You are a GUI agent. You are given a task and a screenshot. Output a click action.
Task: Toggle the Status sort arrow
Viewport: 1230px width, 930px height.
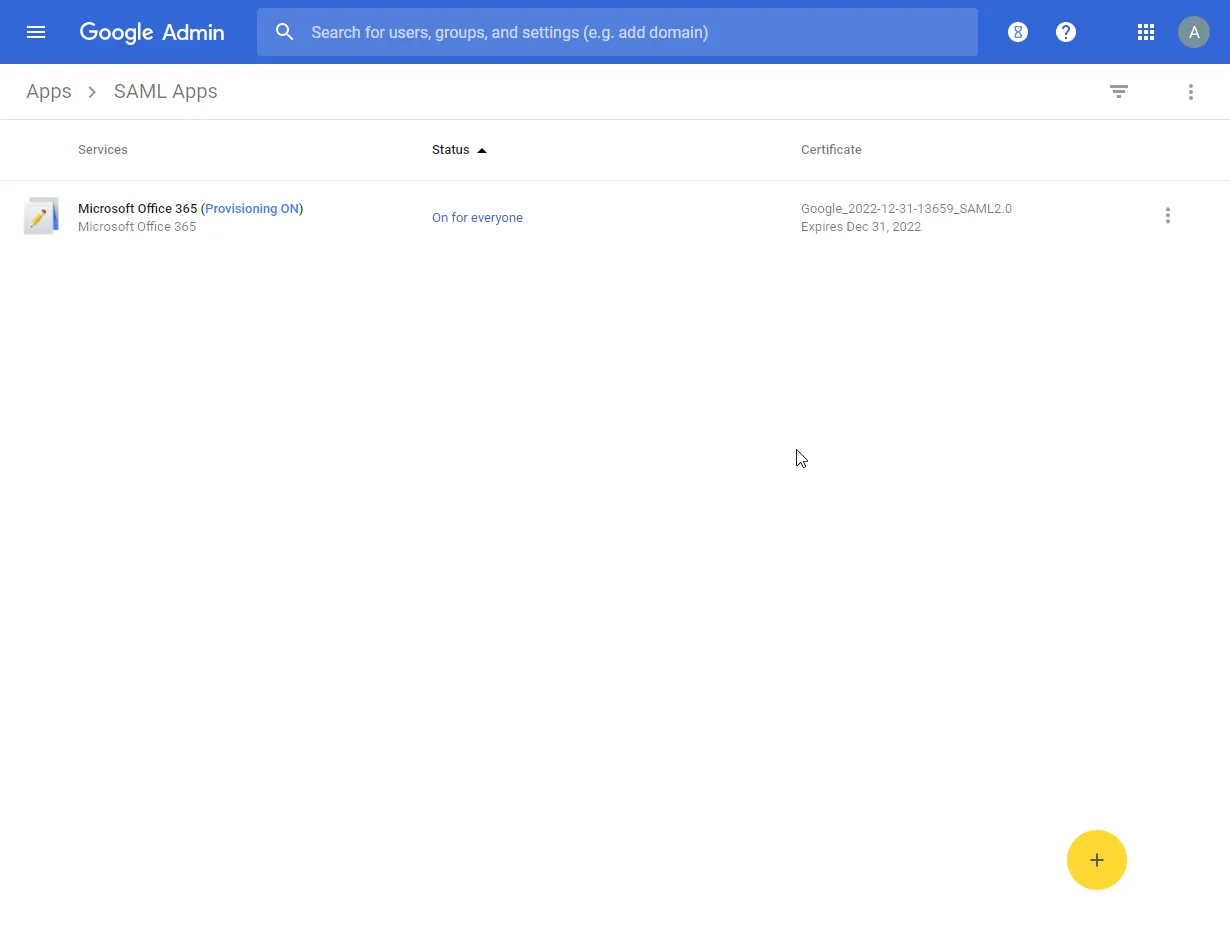click(482, 150)
